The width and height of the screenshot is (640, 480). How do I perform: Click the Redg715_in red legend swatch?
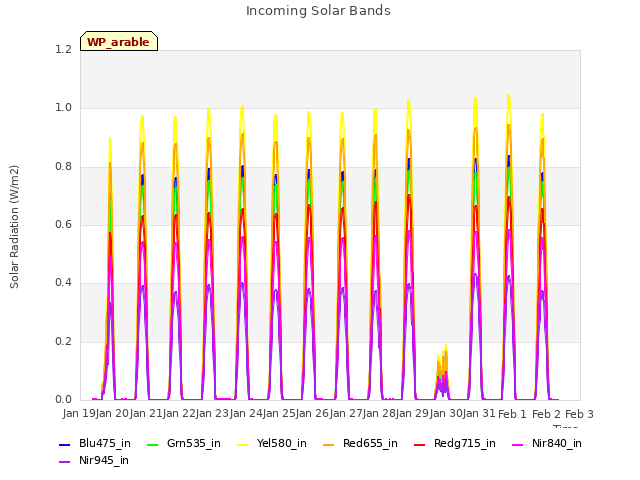pyautogui.click(x=420, y=444)
